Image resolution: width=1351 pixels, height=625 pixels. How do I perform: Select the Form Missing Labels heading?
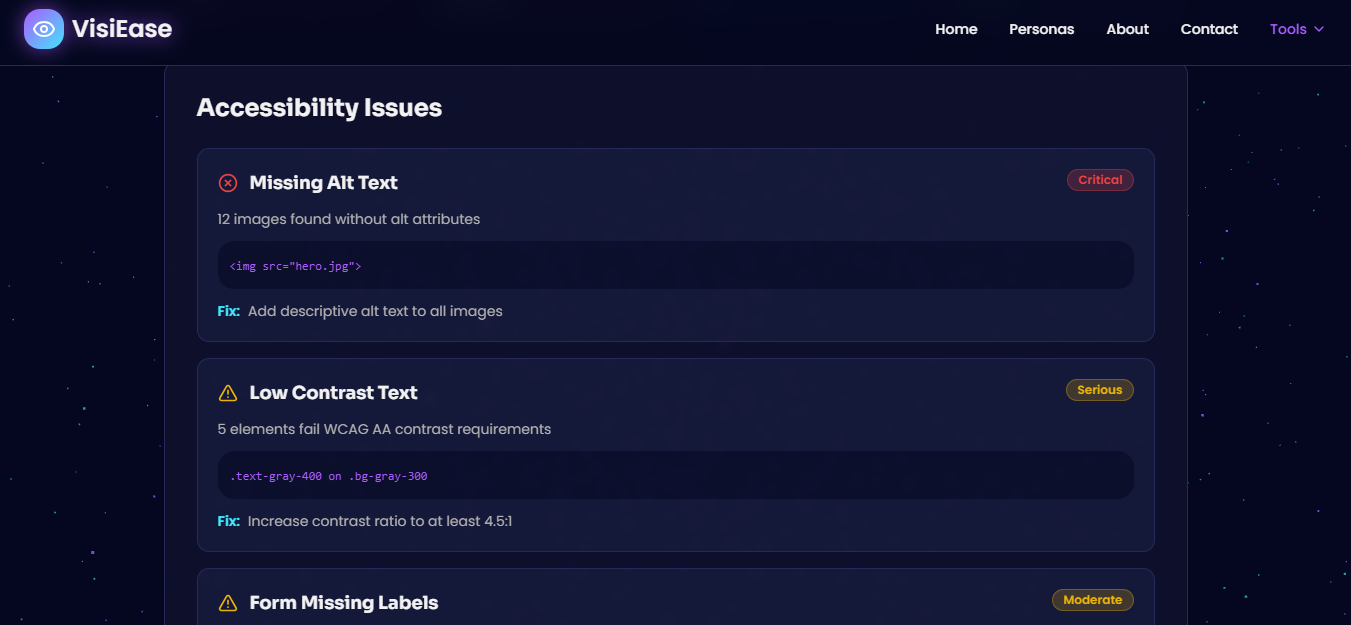click(344, 603)
